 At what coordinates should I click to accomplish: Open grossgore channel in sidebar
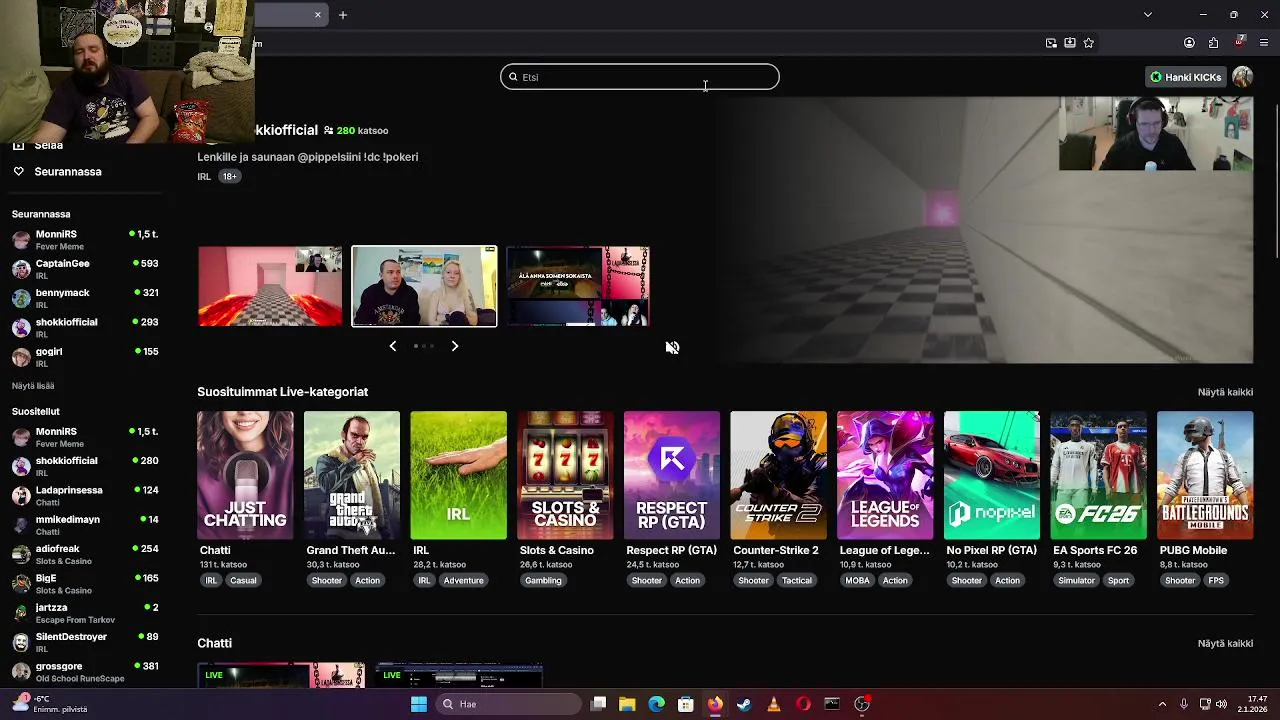point(85,671)
